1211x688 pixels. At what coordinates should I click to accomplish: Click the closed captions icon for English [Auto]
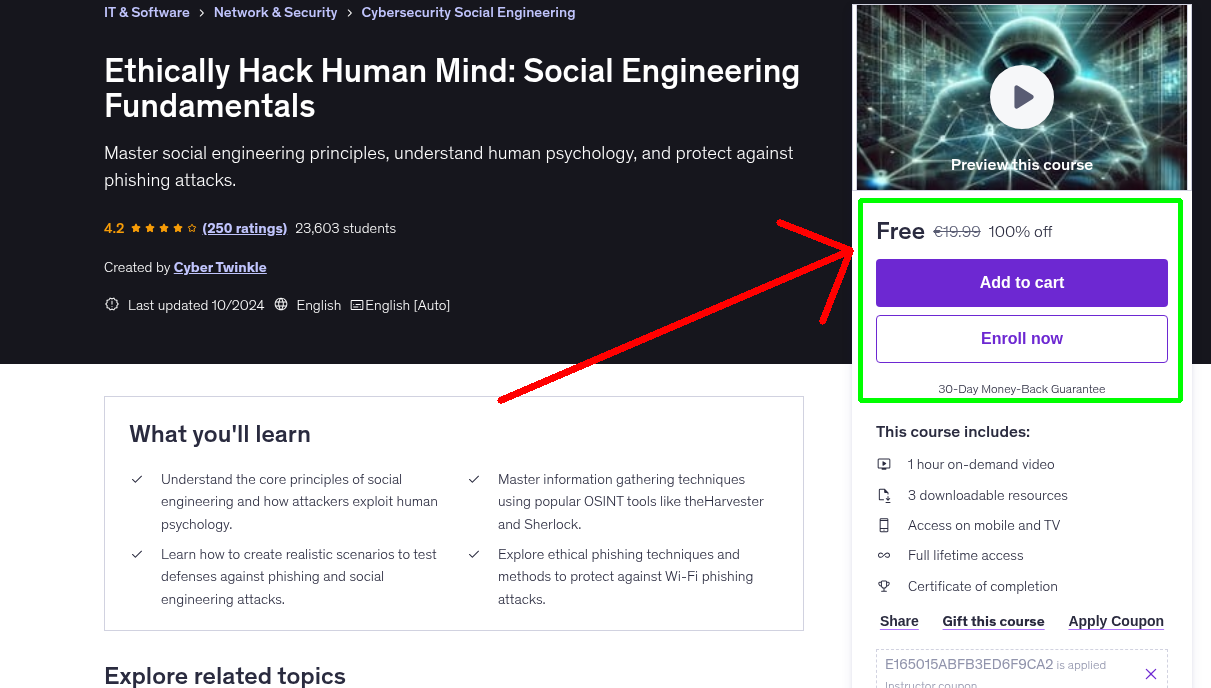click(355, 304)
